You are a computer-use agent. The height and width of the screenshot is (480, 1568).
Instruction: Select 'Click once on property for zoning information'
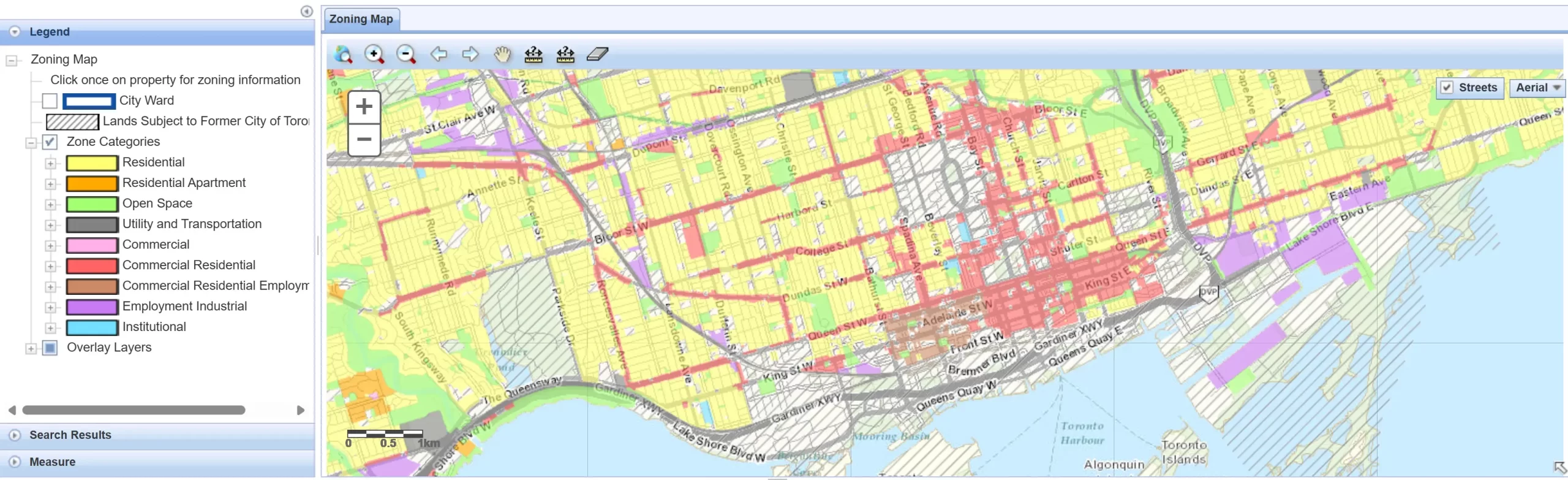[175, 80]
